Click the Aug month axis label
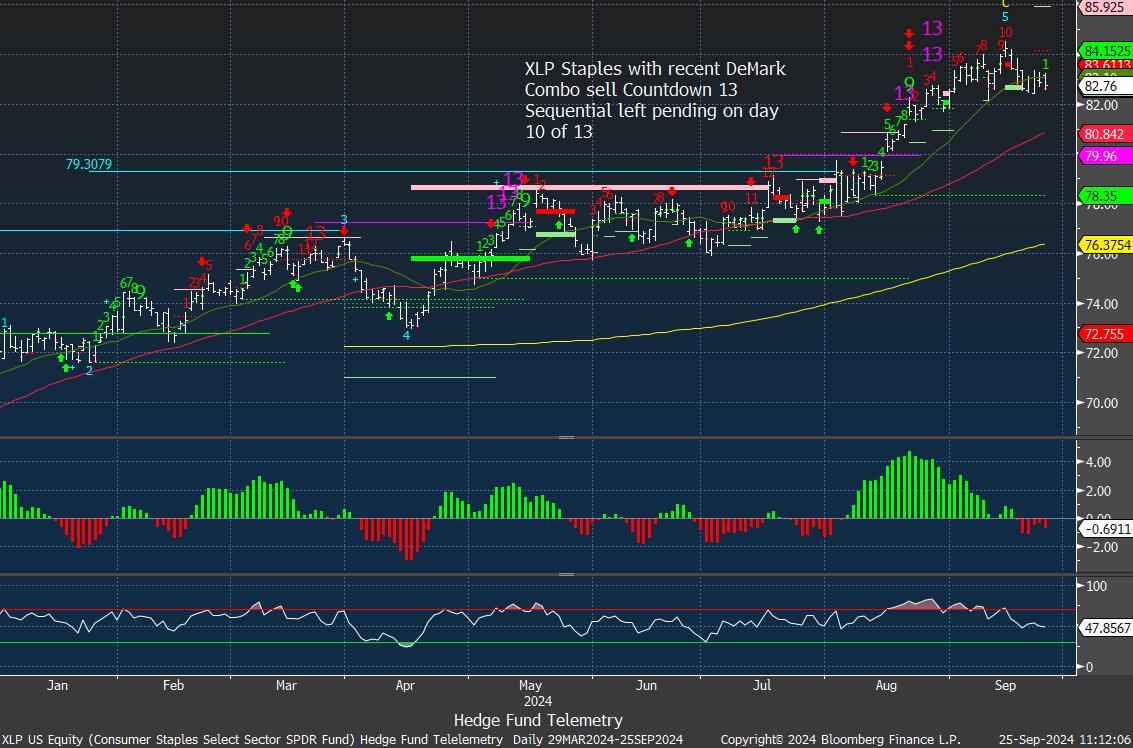This screenshot has width=1133, height=748. point(885,685)
